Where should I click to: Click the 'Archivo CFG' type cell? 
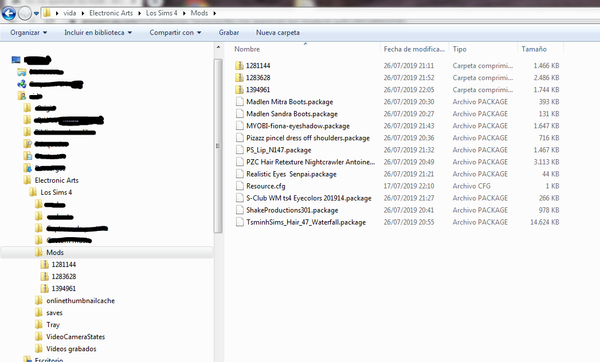click(471, 186)
